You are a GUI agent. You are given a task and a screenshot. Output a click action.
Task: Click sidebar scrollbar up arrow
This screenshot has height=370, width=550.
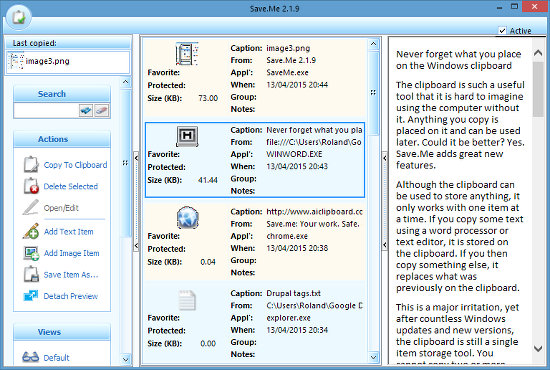pyautogui.click(x=126, y=82)
